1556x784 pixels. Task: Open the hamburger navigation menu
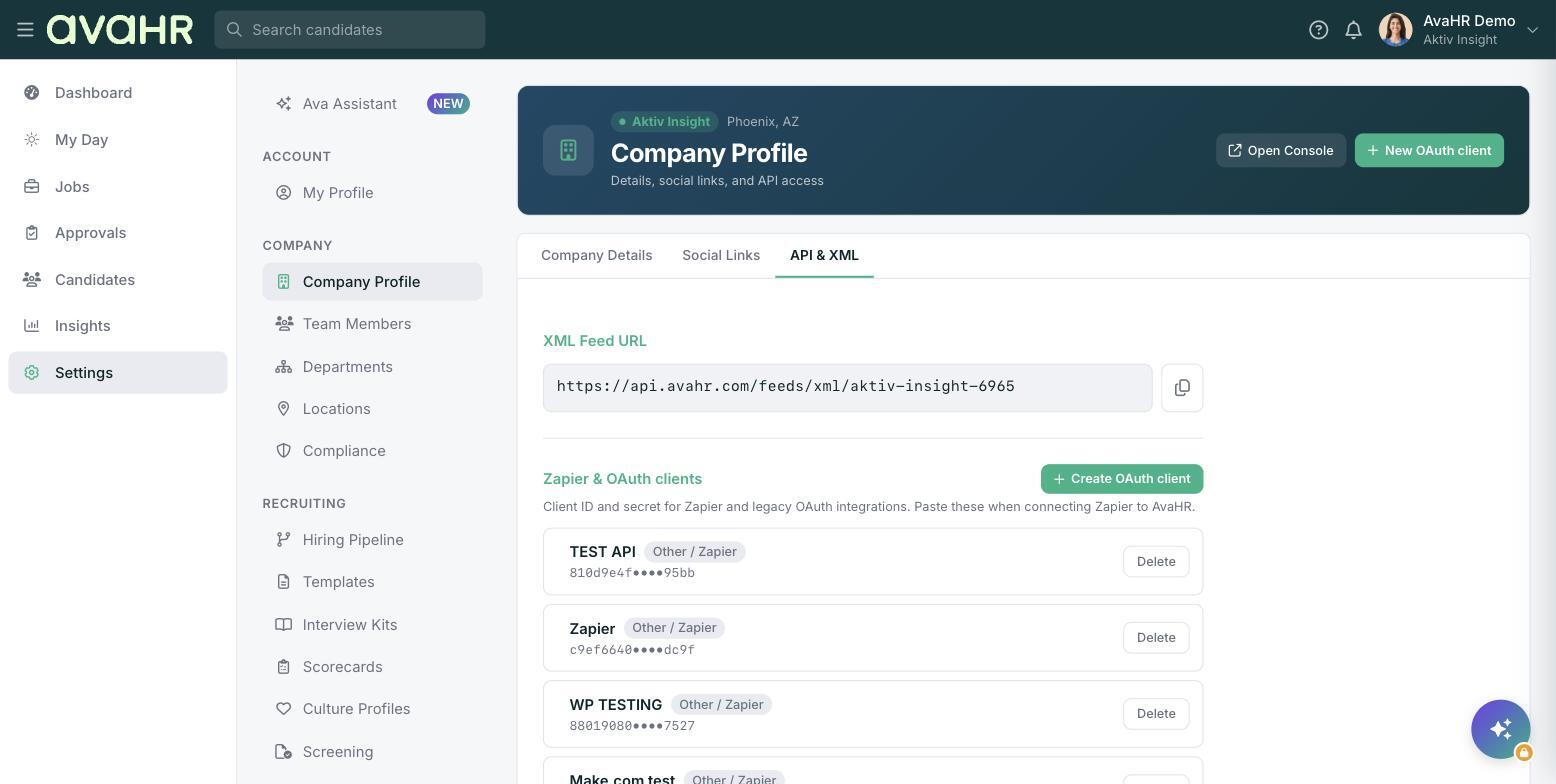point(25,30)
